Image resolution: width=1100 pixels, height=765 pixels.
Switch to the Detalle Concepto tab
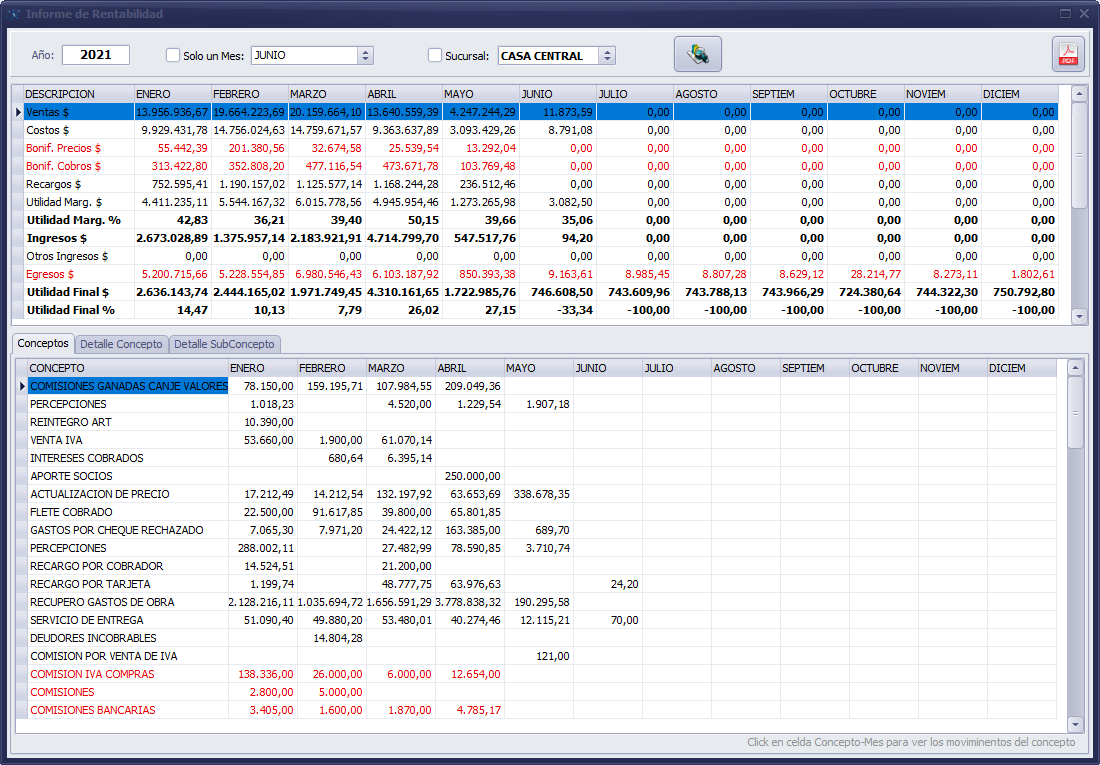tap(121, 344)
